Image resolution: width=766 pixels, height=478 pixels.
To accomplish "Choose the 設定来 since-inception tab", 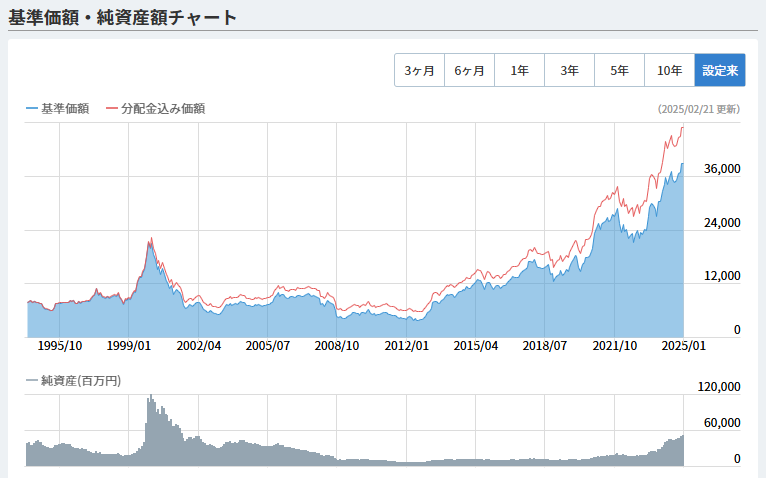I will [720, 70].
